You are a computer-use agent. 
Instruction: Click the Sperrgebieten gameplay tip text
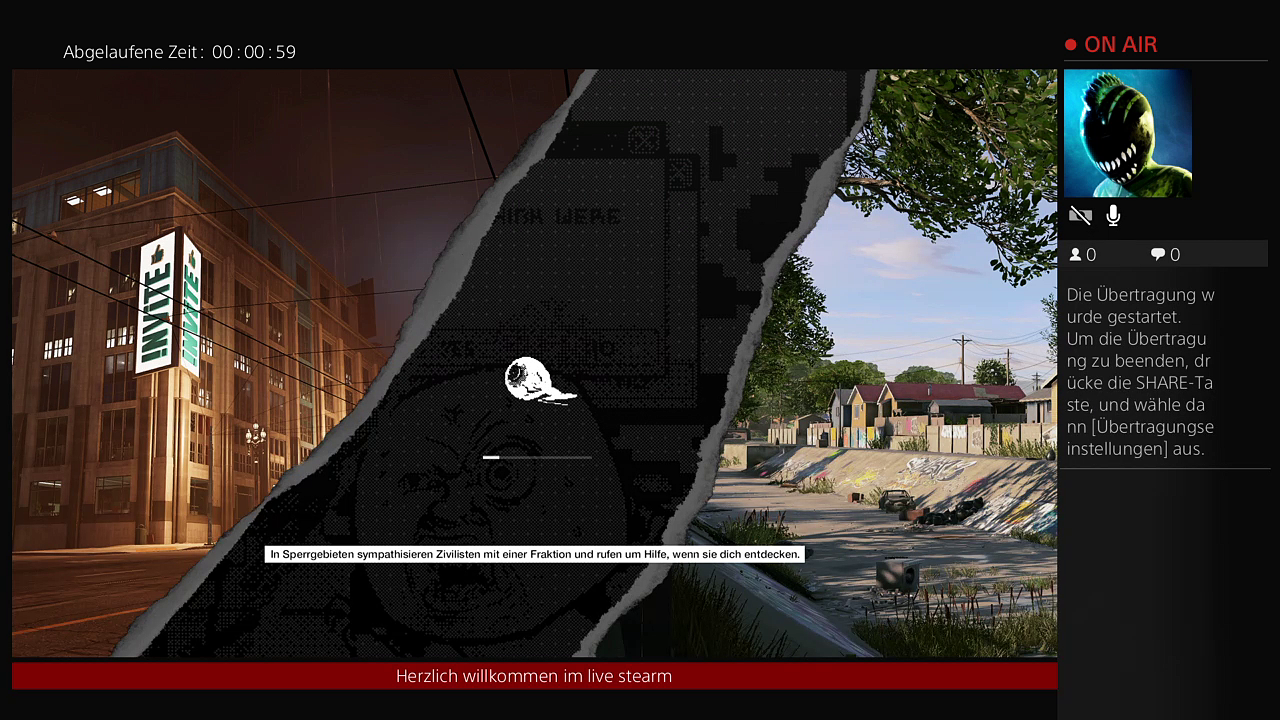coord(535,554)
